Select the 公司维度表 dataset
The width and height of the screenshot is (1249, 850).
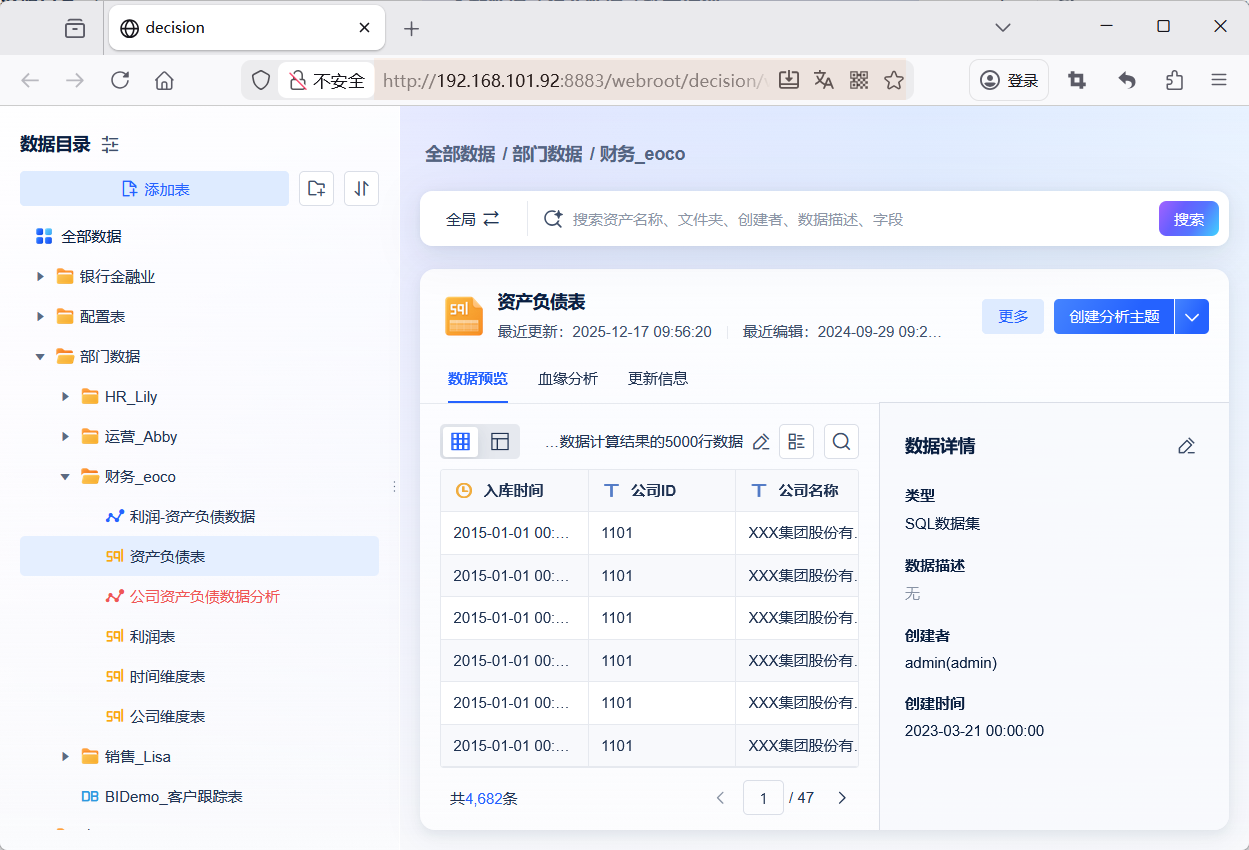coord(168,716)
